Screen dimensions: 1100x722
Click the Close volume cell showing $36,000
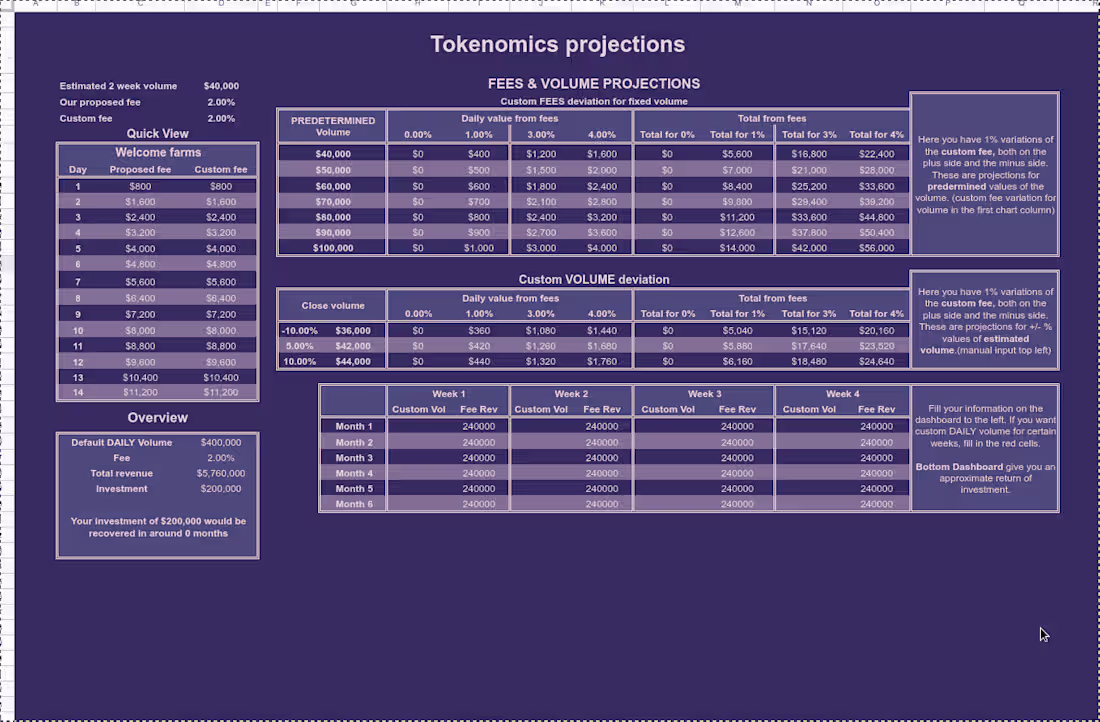click(355, 330)
